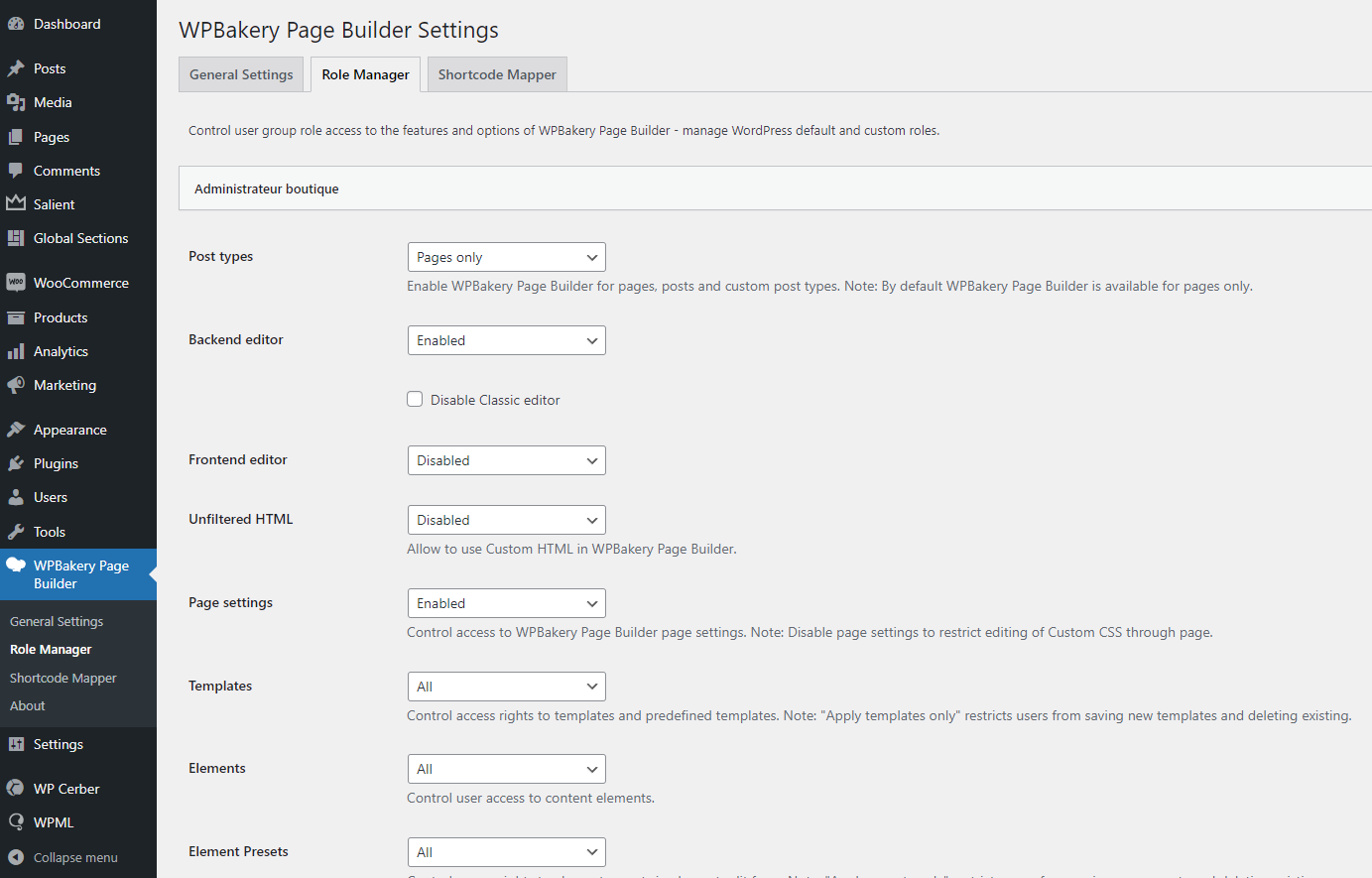Open the Page settings dropdown

click(x=506, y=603)
